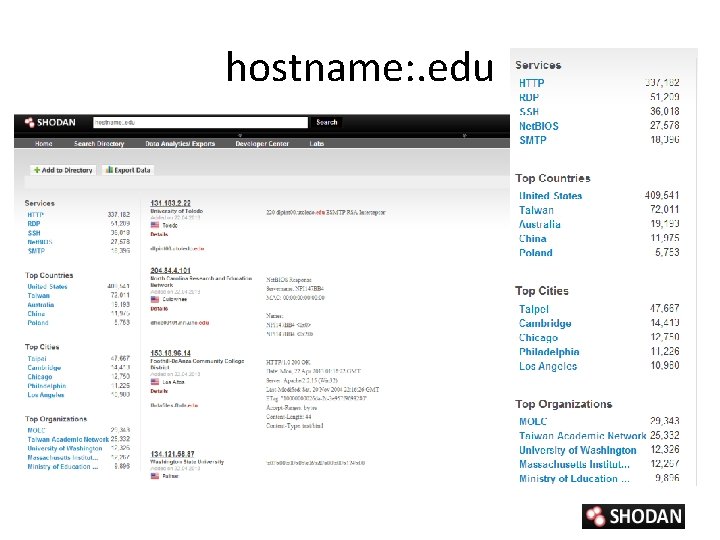Viewport: 720px width, 540px height.
Task: Click RDP in the enlarged Services panel
Action: 529,97
